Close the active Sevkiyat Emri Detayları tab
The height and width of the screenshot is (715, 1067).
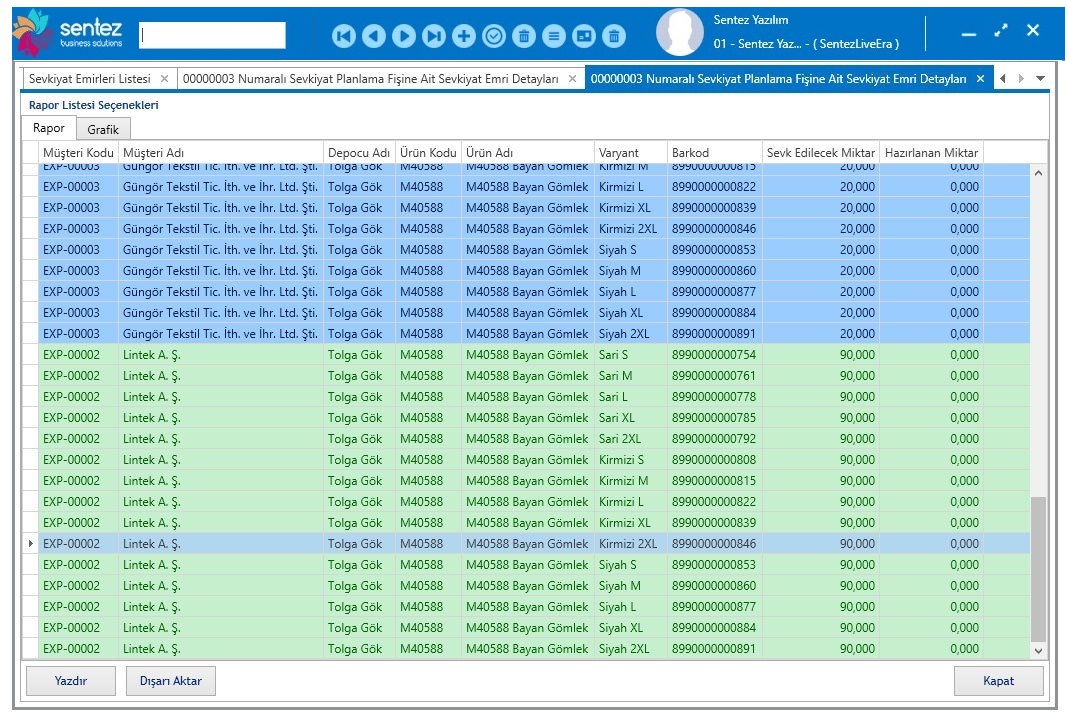tap(980, 79)
